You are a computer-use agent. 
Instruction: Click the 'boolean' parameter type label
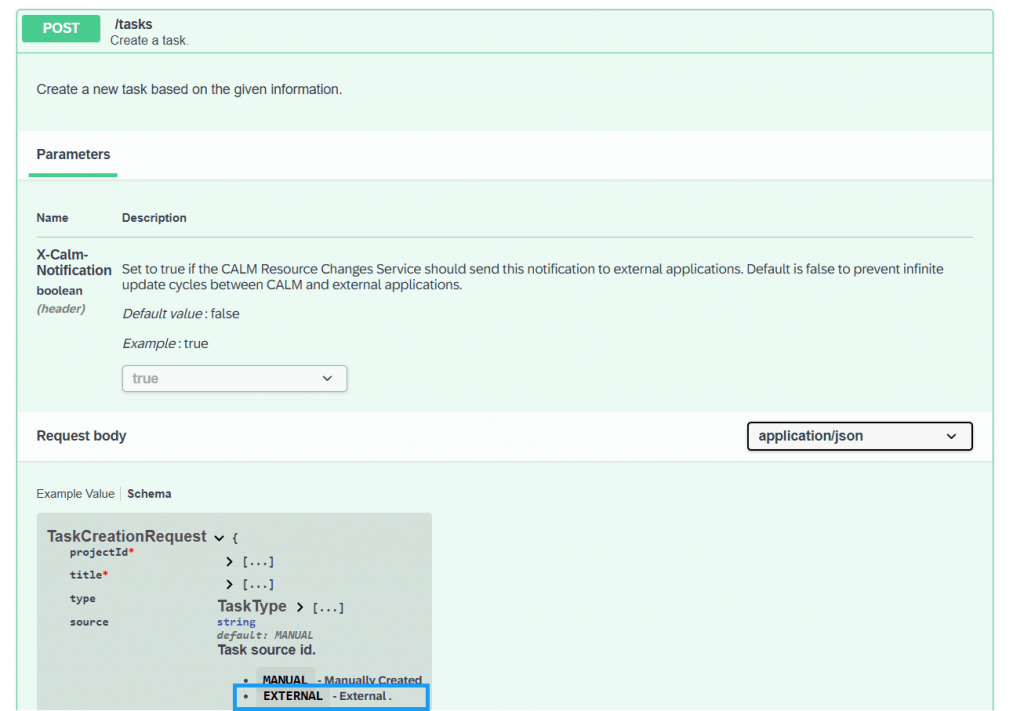(x=59, y=291)
